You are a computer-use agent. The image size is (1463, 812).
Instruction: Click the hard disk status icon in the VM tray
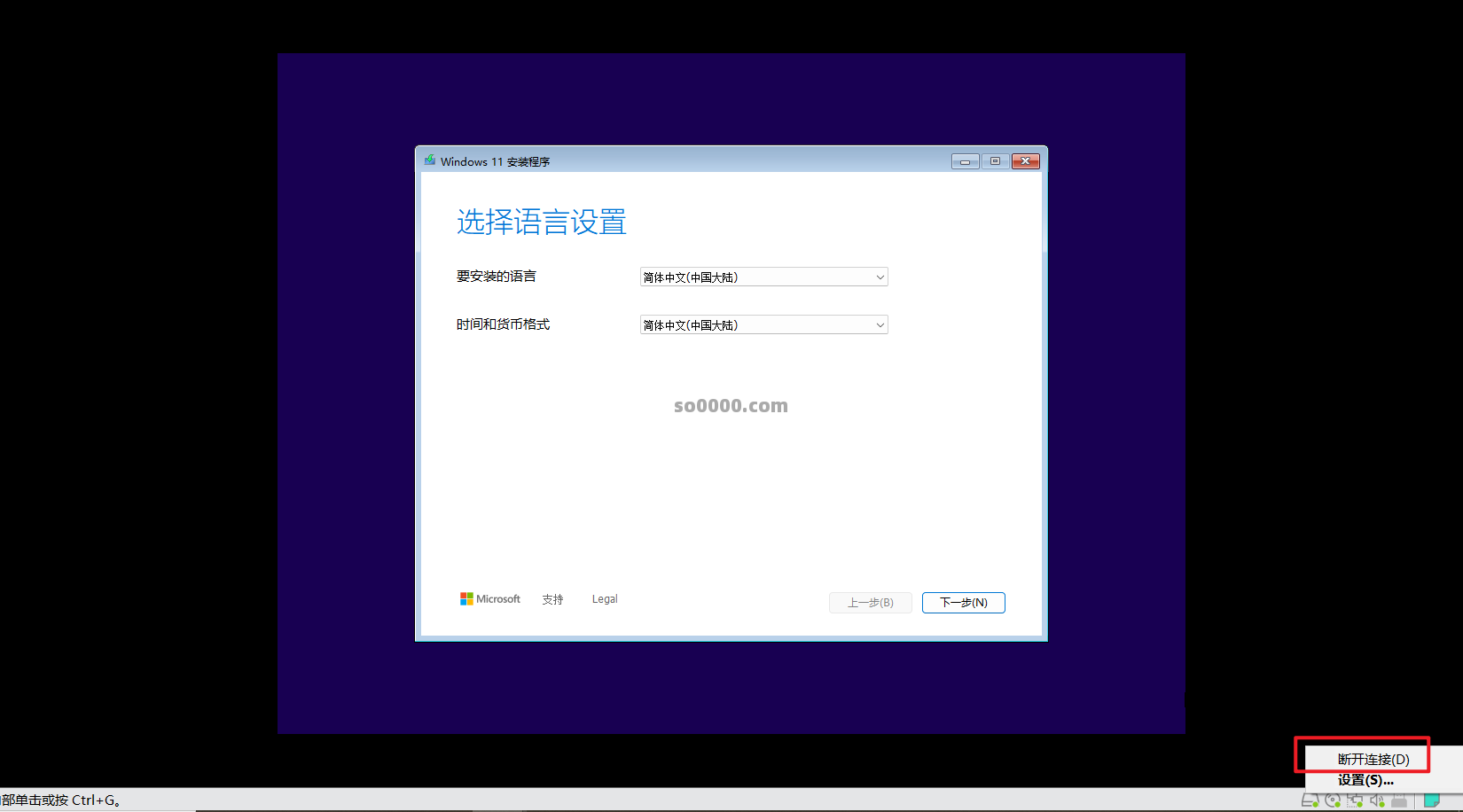[x=1310, y=800]
